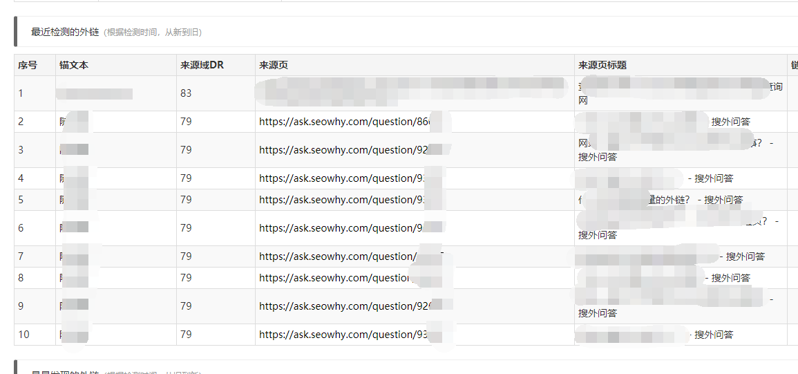Click serial number 5 in 序号 column
Viewport: 798px width, 374px height.
click(21, 200)
